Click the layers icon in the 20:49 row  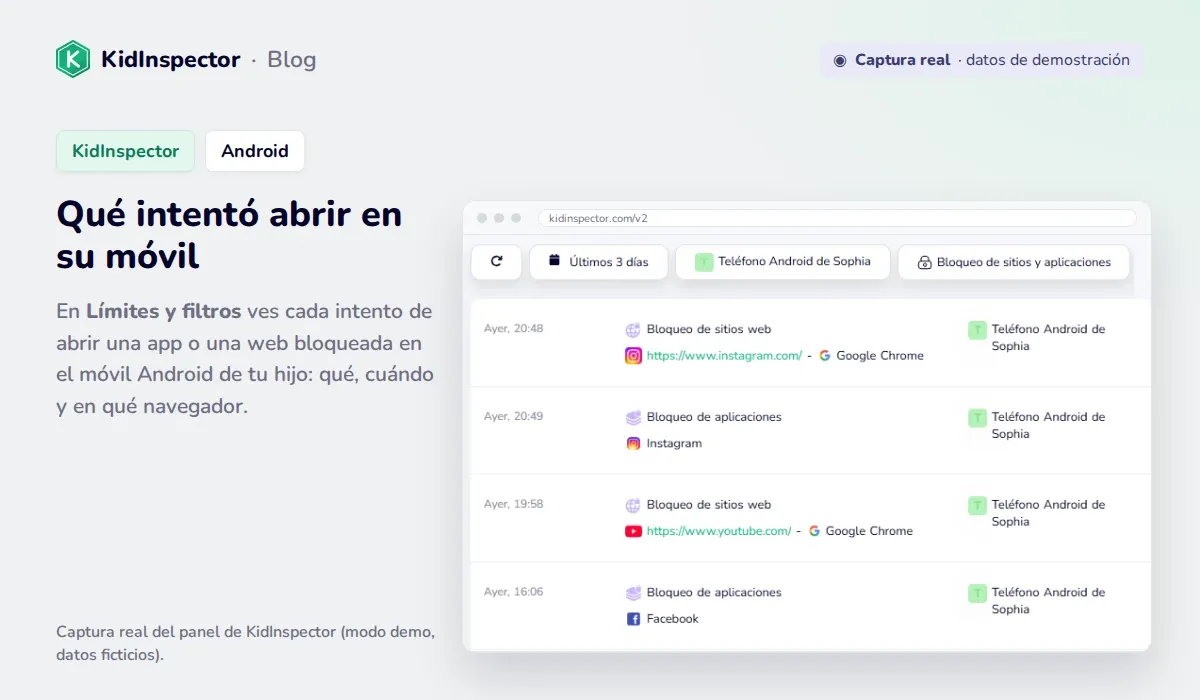pos(633,417)
